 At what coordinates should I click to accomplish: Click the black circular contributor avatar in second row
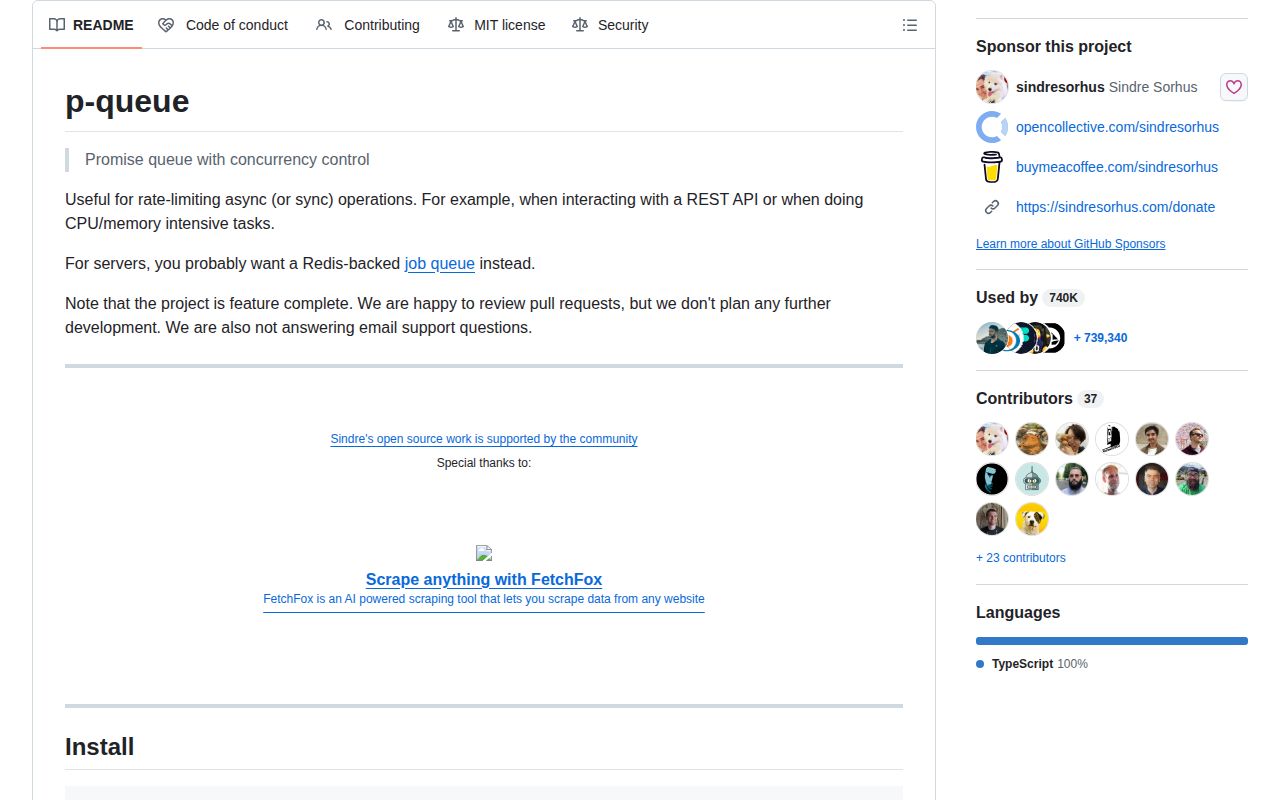click(992, 479)
